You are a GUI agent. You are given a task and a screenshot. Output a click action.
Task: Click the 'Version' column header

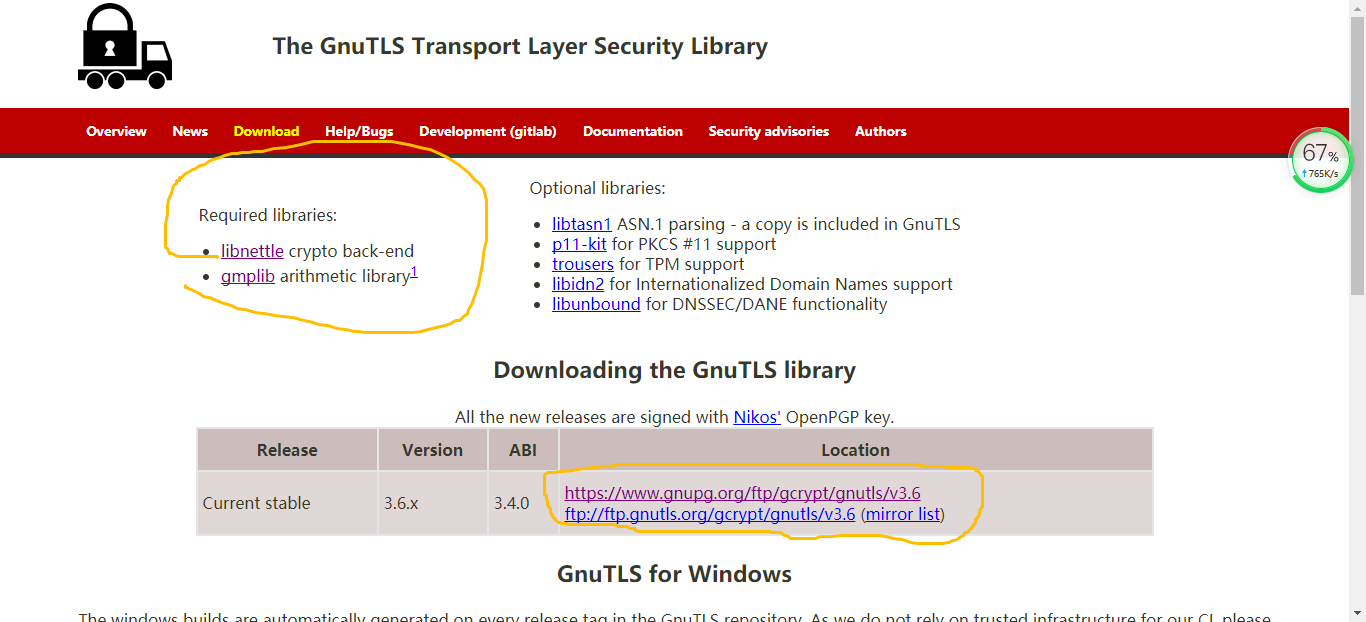pyautogui.click(x=433, y=450)
